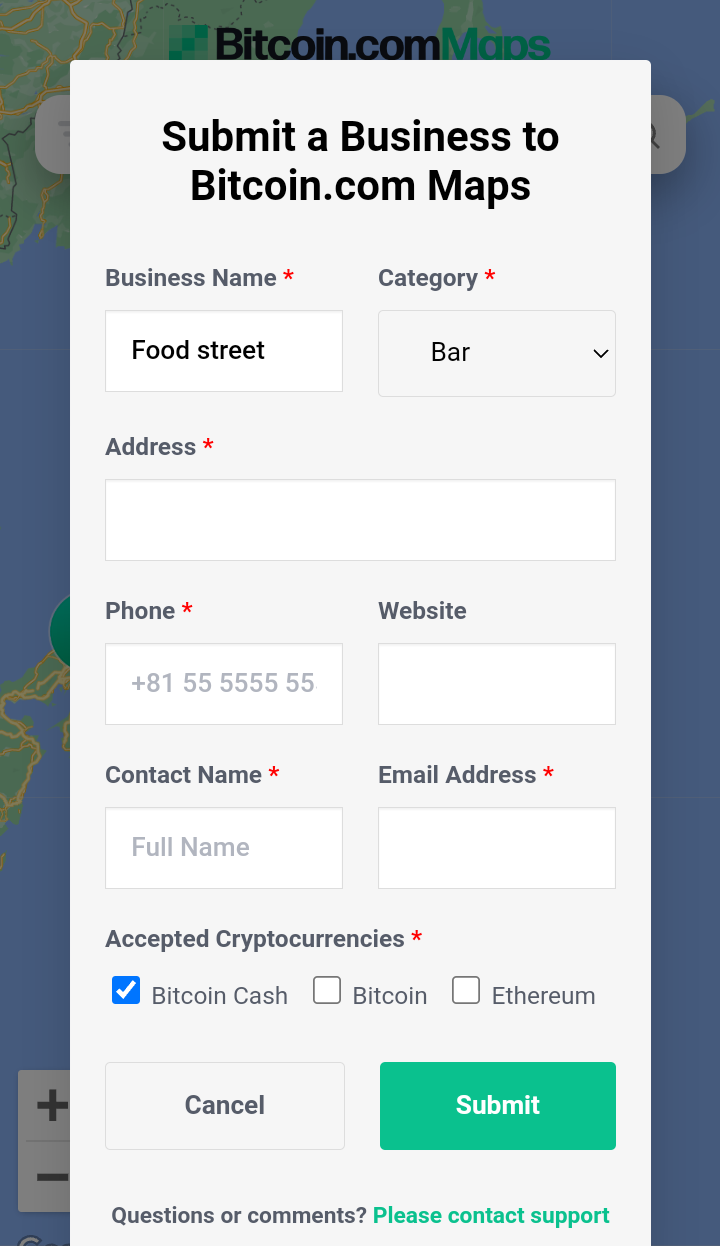Click the Email Address input field
This screenshot has height=1246, width=720.
coord(497,848)
